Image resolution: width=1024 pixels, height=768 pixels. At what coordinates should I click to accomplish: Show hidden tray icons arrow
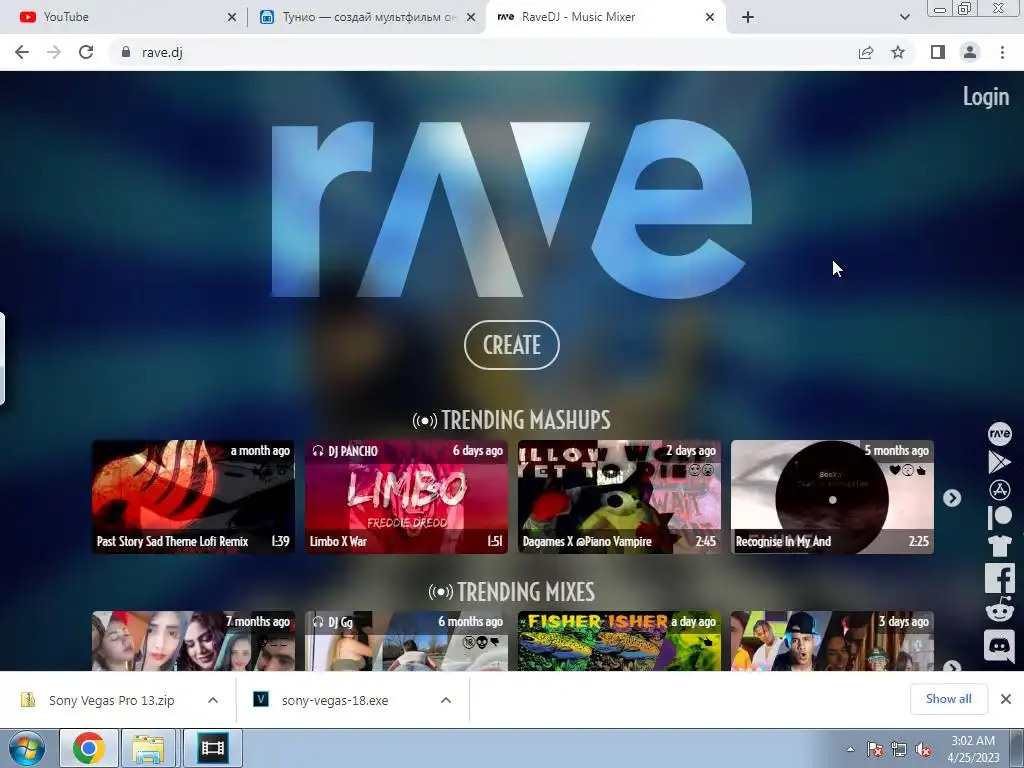pos(850,749)
